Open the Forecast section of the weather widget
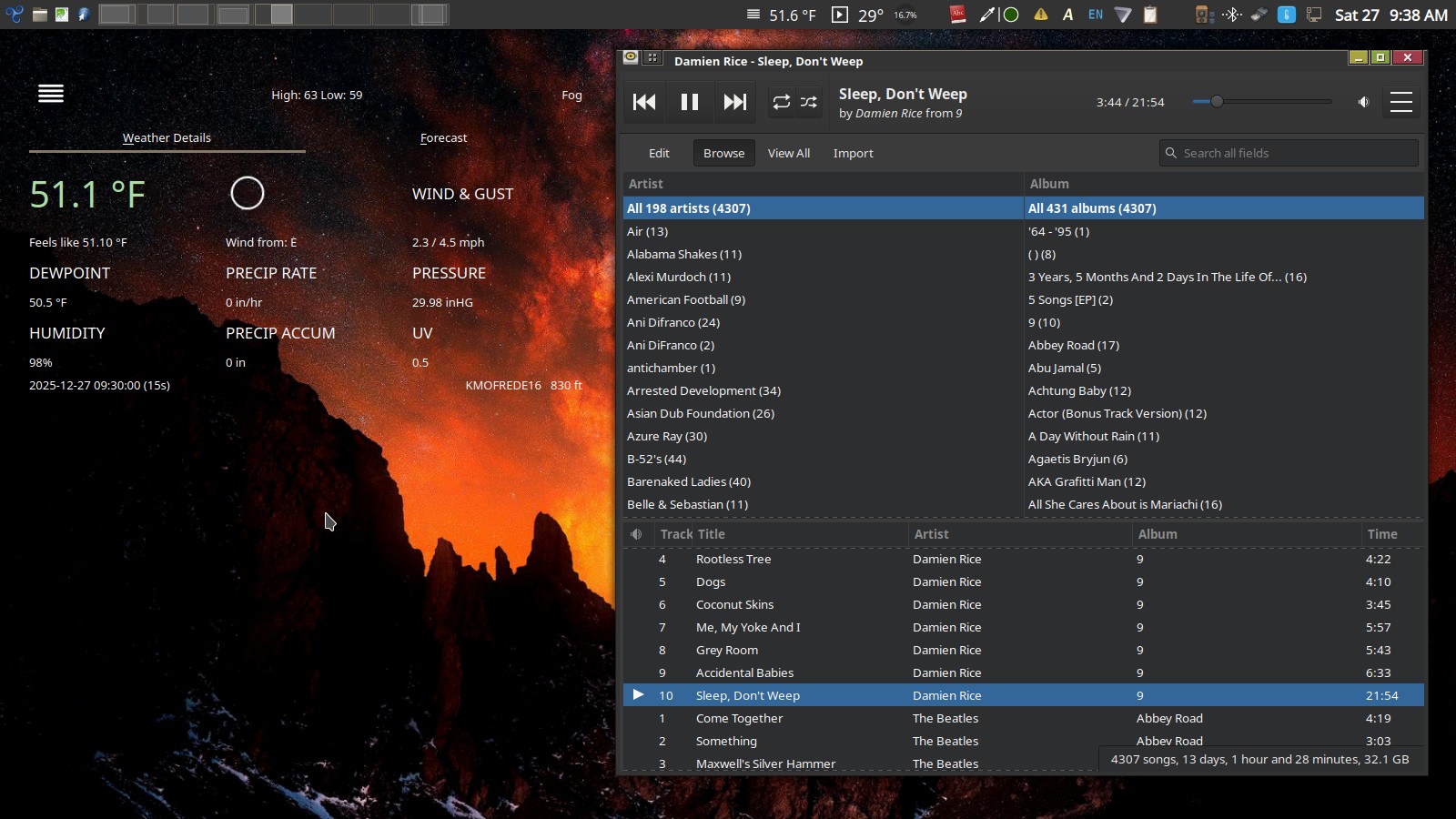This screenshot has height=819, width=1456. tap(443, 137)
